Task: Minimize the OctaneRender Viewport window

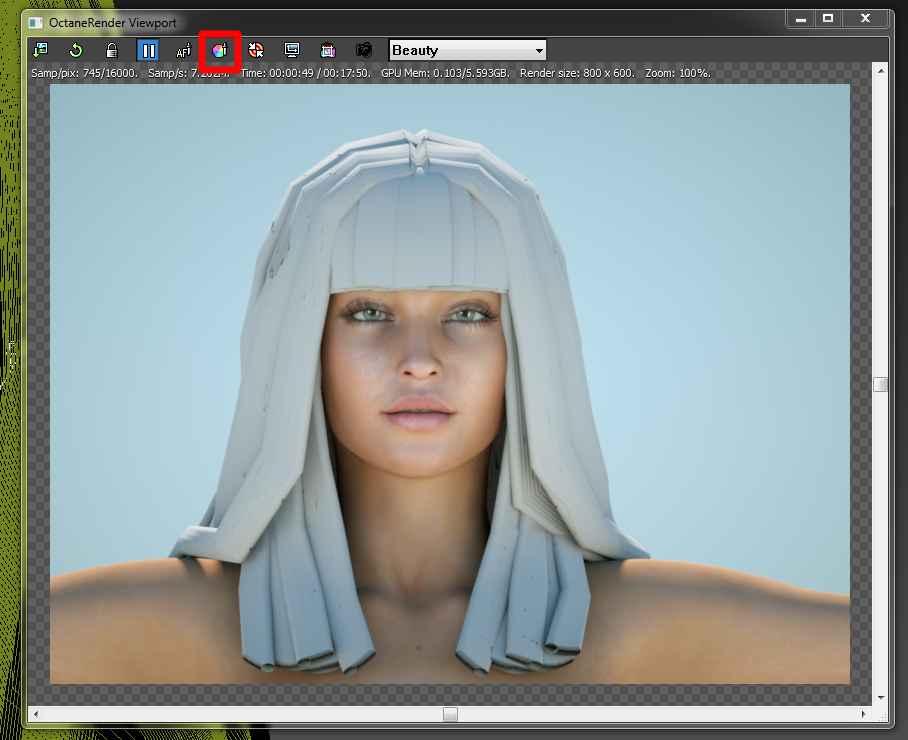Action: (x=801, y=19)
